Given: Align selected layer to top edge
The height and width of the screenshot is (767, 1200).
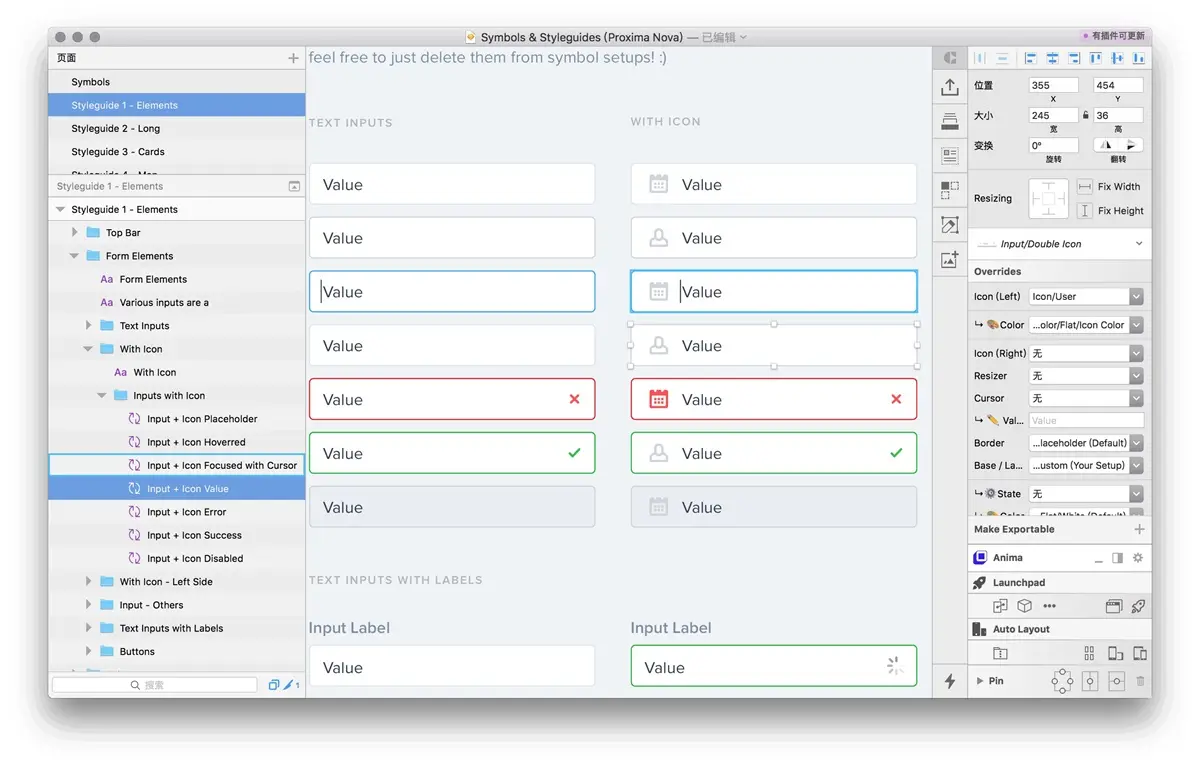Looking at the screenshot, I should 1096,59.
